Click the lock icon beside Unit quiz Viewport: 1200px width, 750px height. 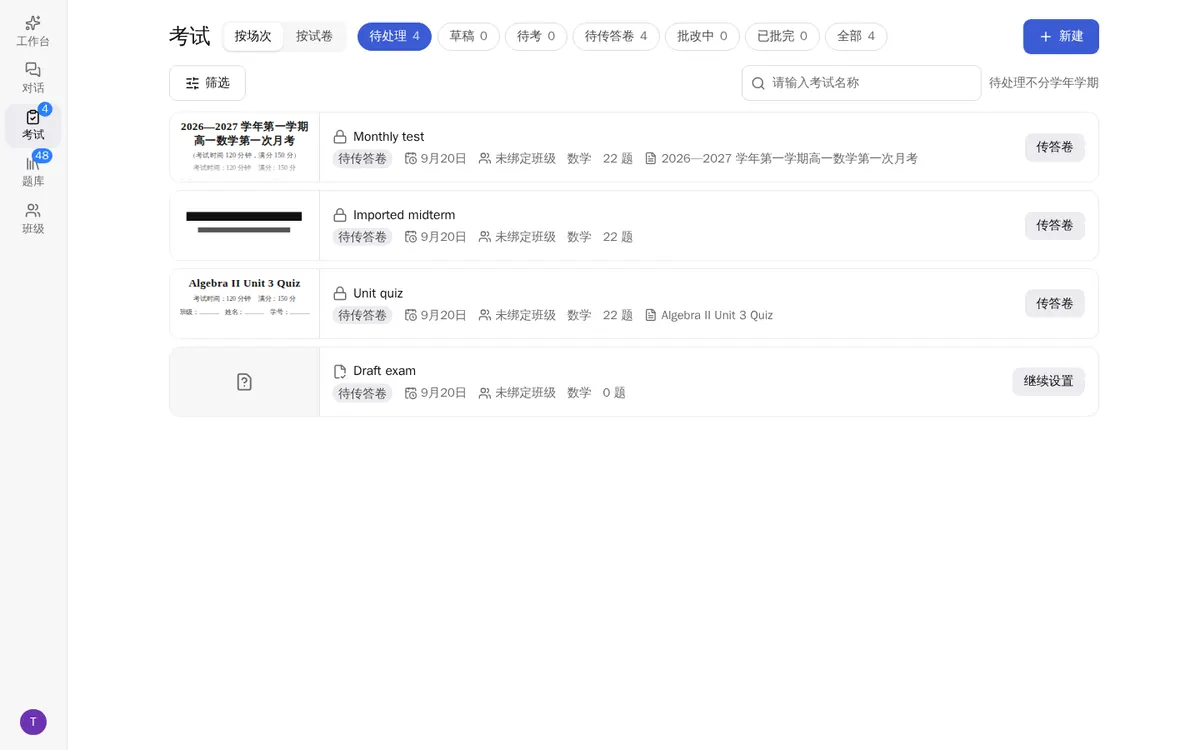point(340,293)
